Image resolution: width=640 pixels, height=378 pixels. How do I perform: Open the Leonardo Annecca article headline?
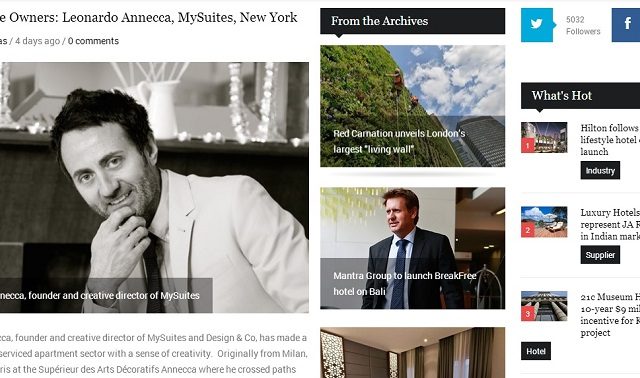[149, 18]
